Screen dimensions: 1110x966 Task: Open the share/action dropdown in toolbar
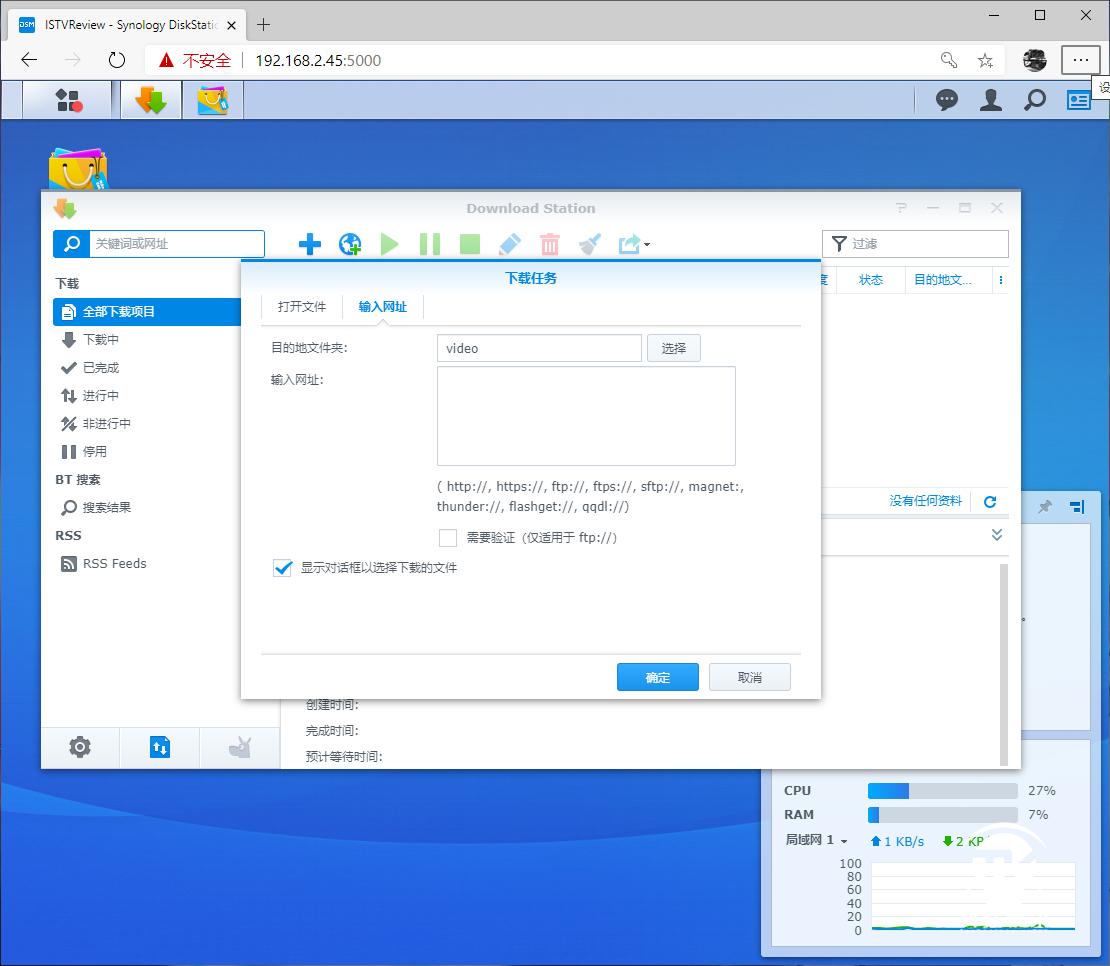point(634,244)
